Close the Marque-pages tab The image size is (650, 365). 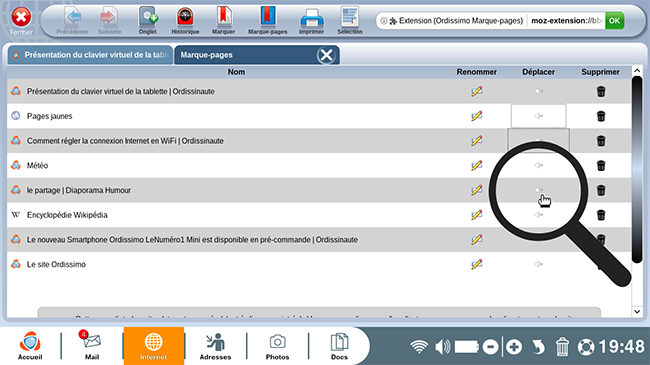326,55
